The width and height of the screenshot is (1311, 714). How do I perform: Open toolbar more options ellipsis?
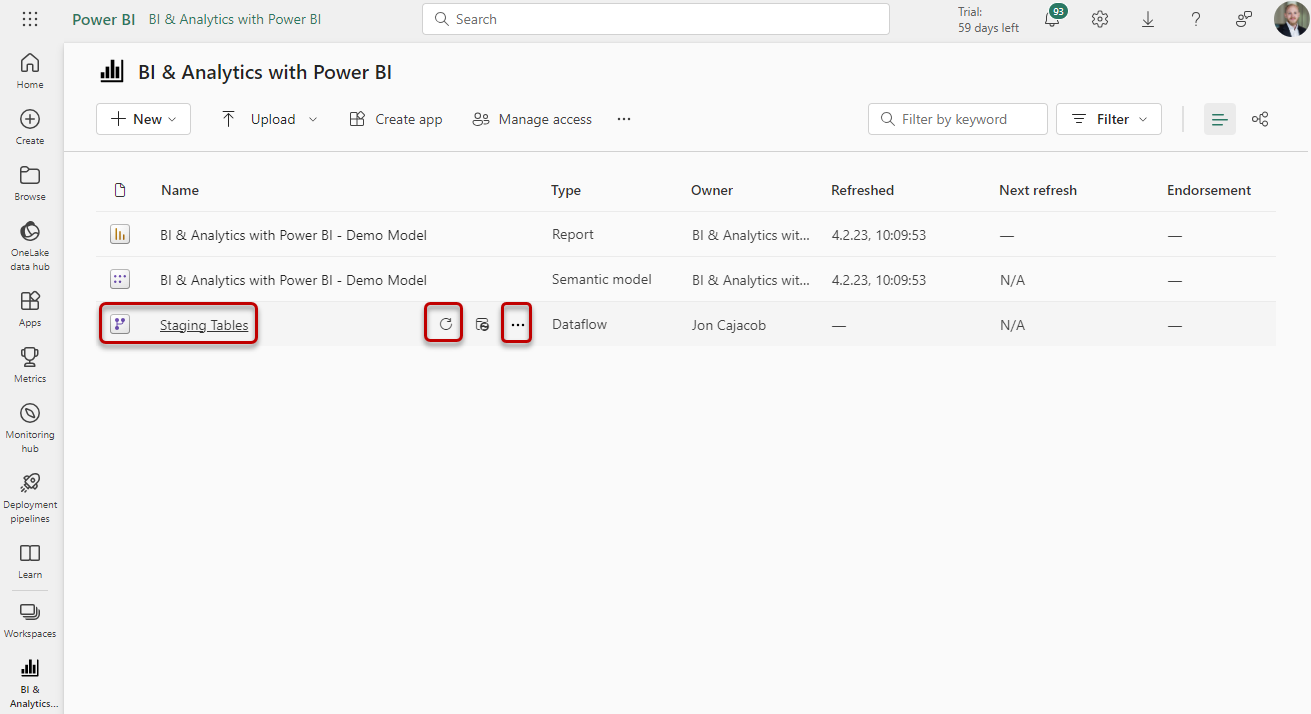624,119
